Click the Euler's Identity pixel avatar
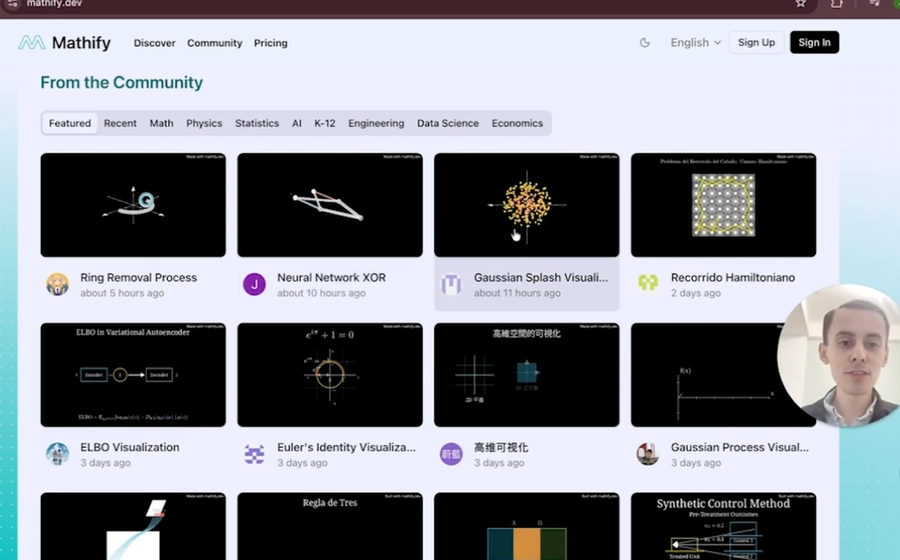Screen dimensions: 900x560 pos(254,454)
